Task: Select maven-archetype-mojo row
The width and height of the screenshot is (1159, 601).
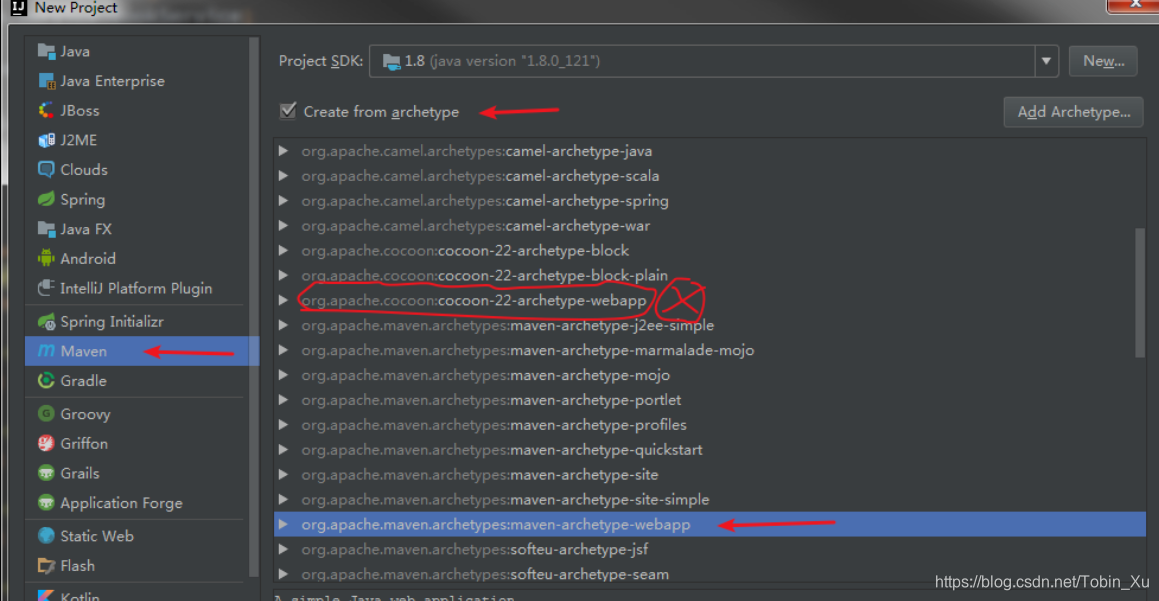Action: (710, 375)
